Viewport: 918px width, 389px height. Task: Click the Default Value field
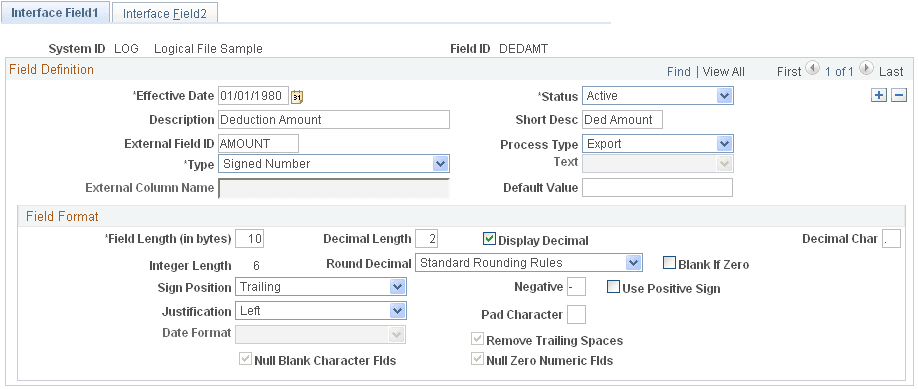[x=657, y=188]
